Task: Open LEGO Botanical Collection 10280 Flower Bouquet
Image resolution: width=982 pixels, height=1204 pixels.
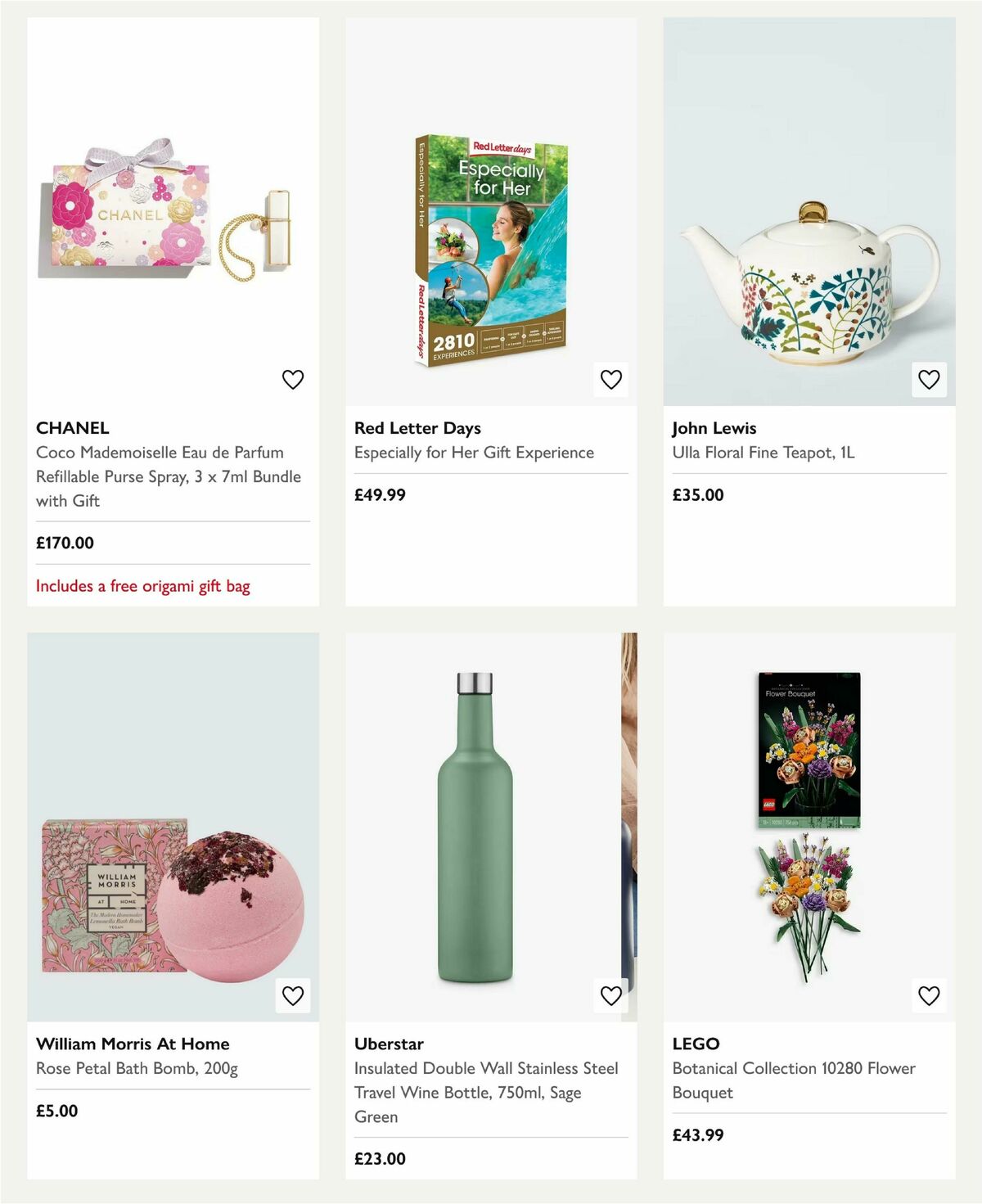Action: coord(793,1080)
